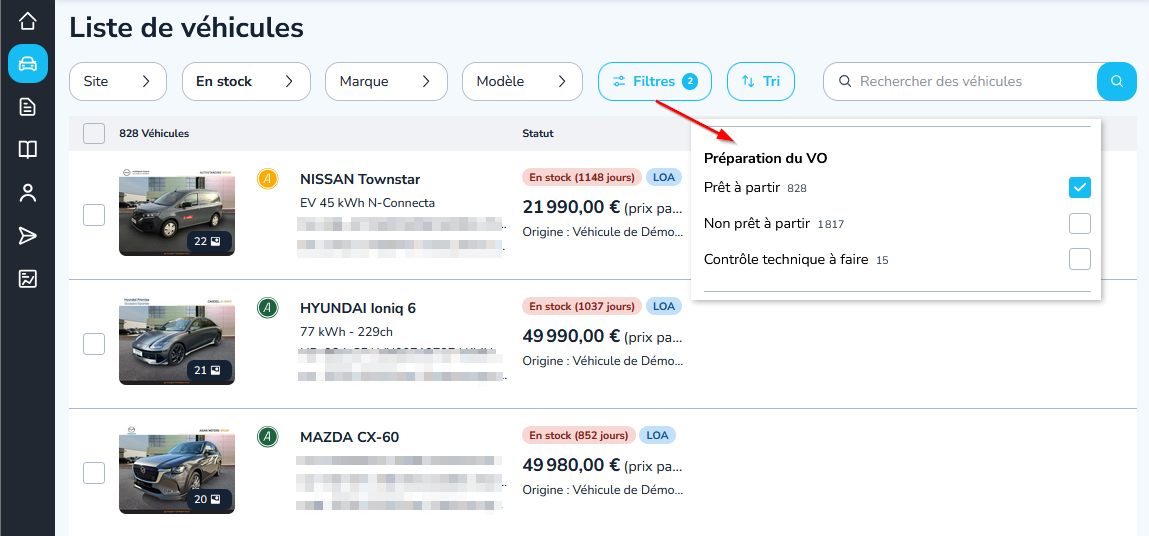This screenshot has height=536, width=1149.
Task: Click the orange A badge on NISSAN Townstar
Action: [x=267, y=178]
